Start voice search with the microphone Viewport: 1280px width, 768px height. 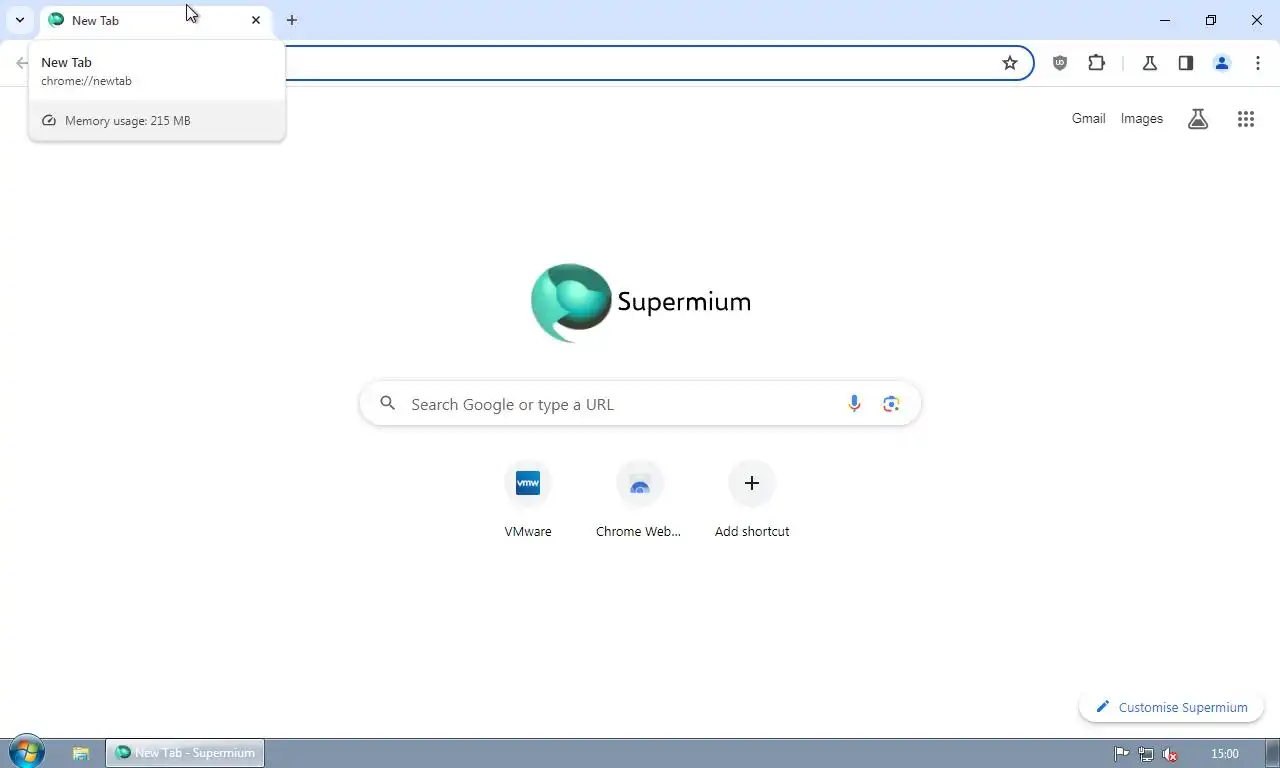coord(854,404)
